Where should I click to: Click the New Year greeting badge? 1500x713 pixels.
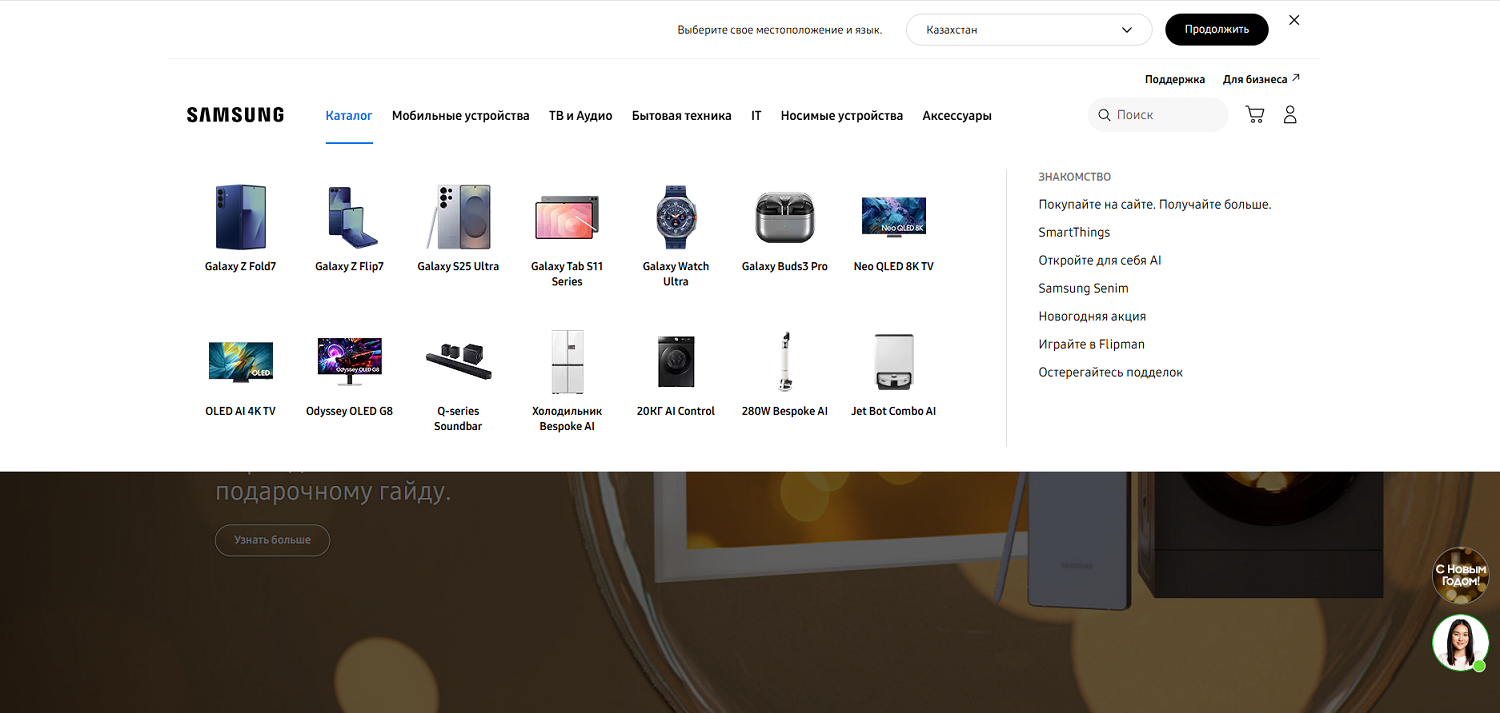coord(1460,575)
